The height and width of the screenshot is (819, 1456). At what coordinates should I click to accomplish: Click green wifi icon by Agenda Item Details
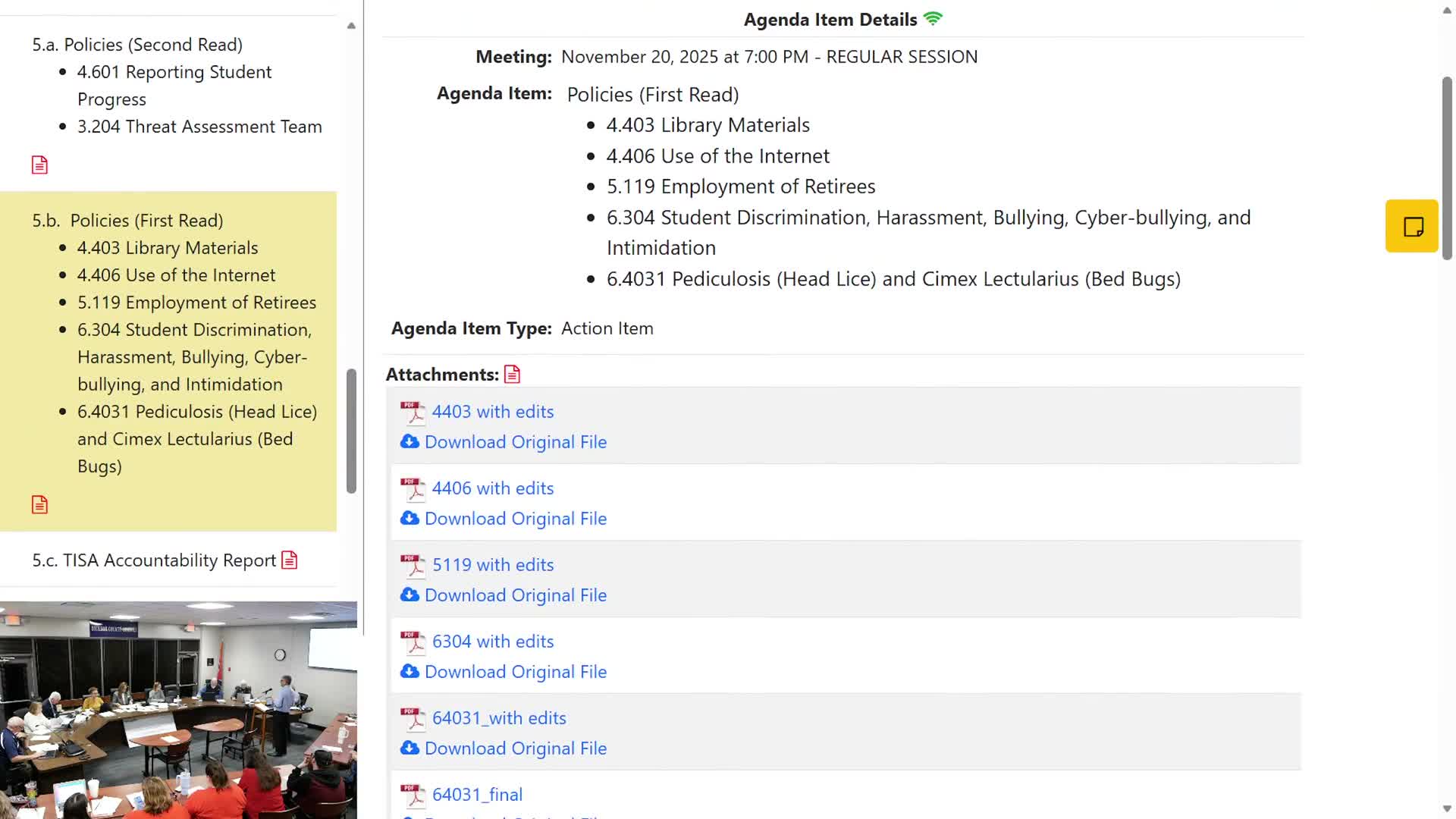click(933, 19)
